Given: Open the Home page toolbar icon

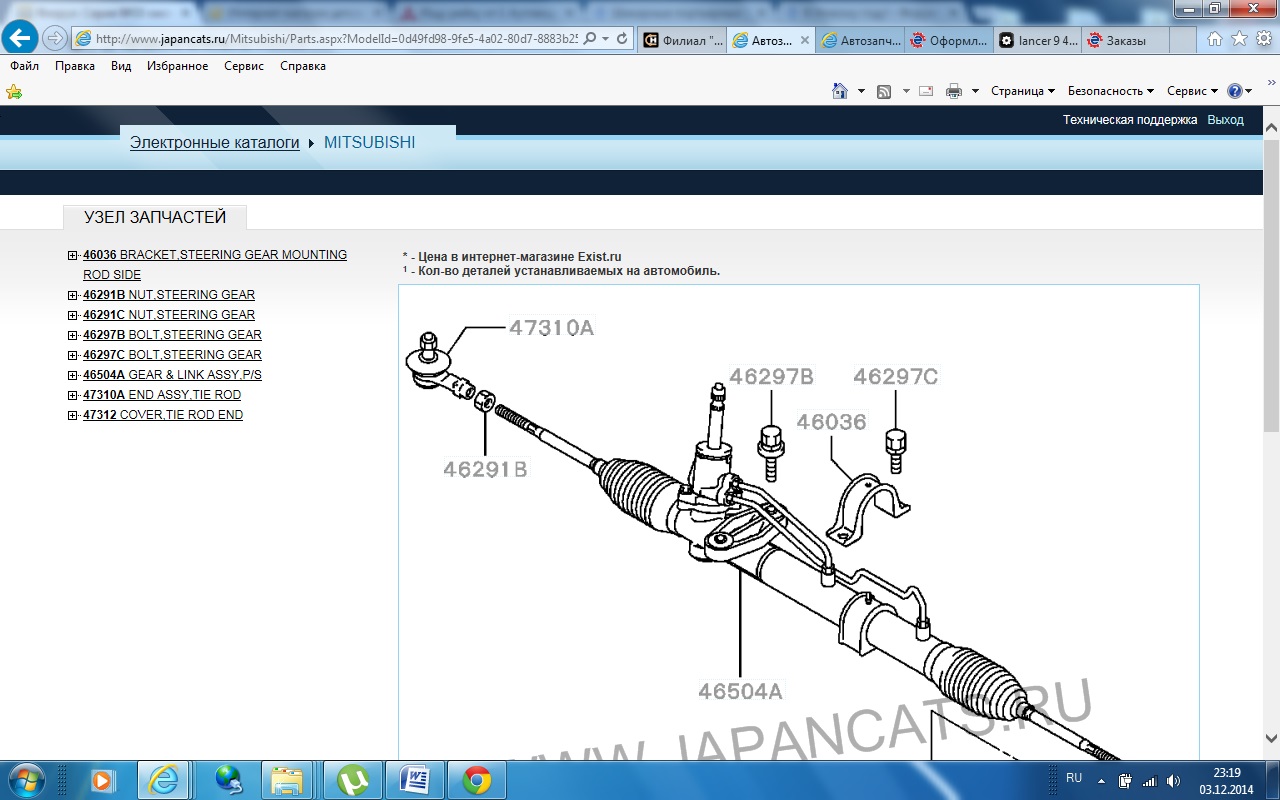Looking at the screenshot, I should (840, 91).
